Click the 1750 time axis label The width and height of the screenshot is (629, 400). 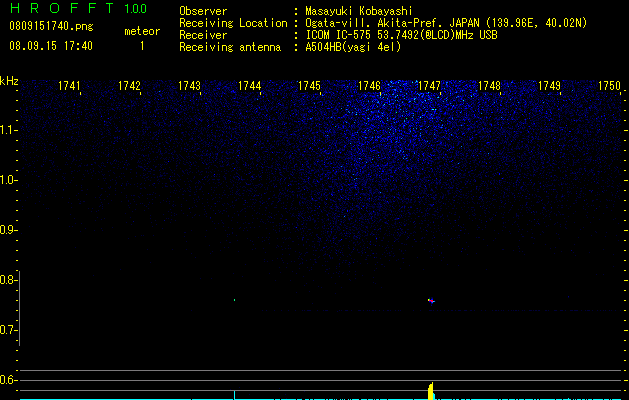(609, 86)
